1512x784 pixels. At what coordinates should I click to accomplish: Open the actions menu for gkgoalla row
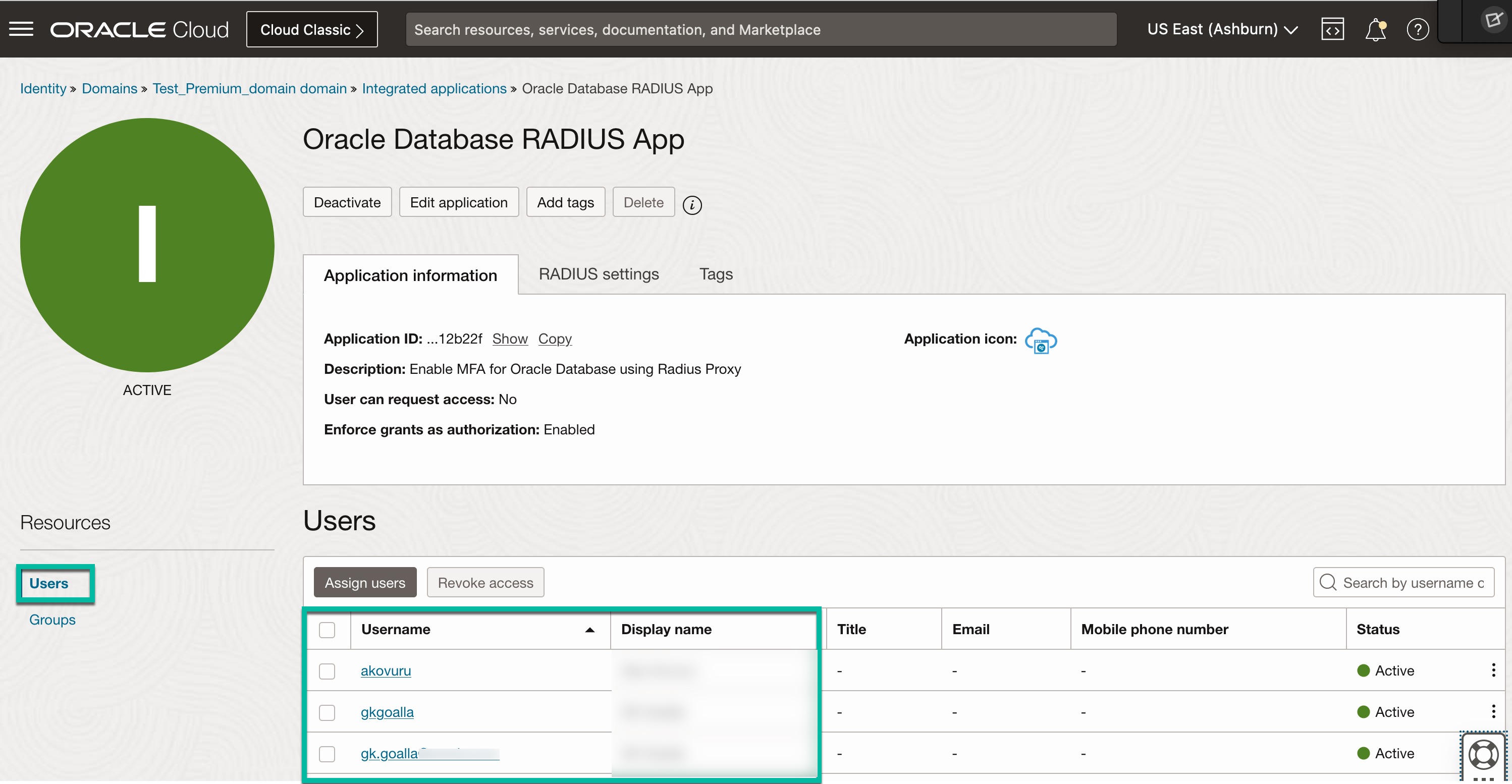point(1493,711)
